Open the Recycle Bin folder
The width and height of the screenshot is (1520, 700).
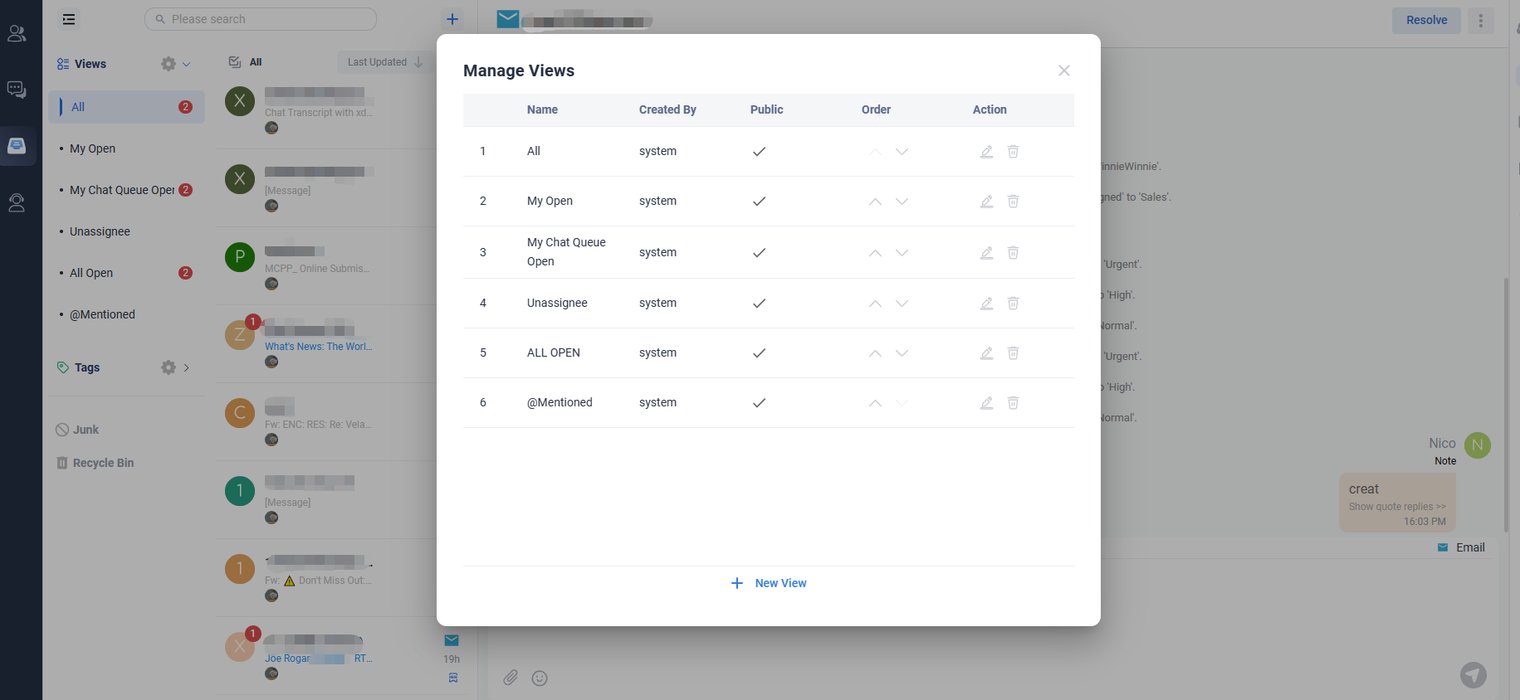[102, 463]
